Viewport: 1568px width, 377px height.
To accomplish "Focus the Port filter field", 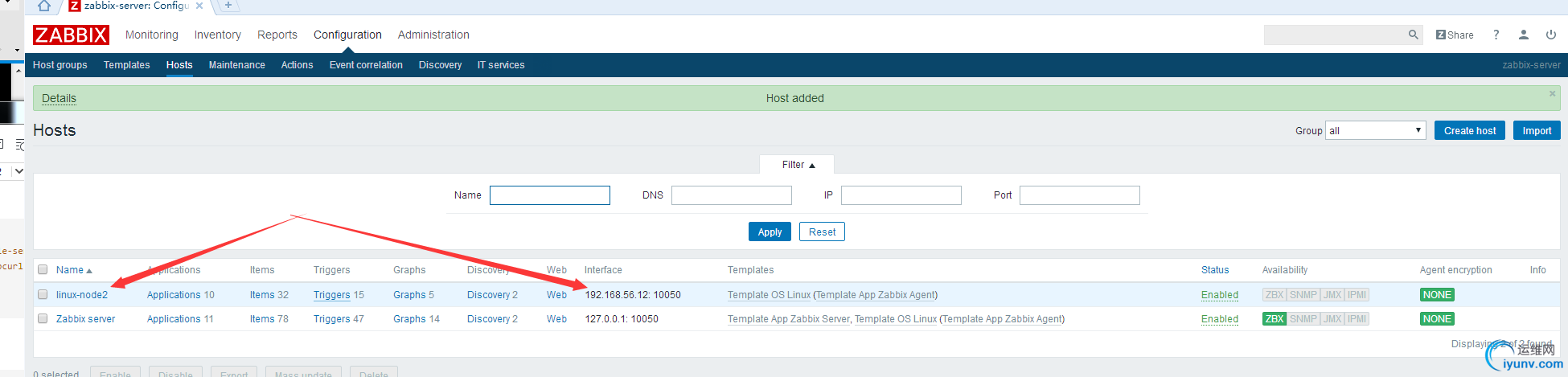I will (1080, 195).
